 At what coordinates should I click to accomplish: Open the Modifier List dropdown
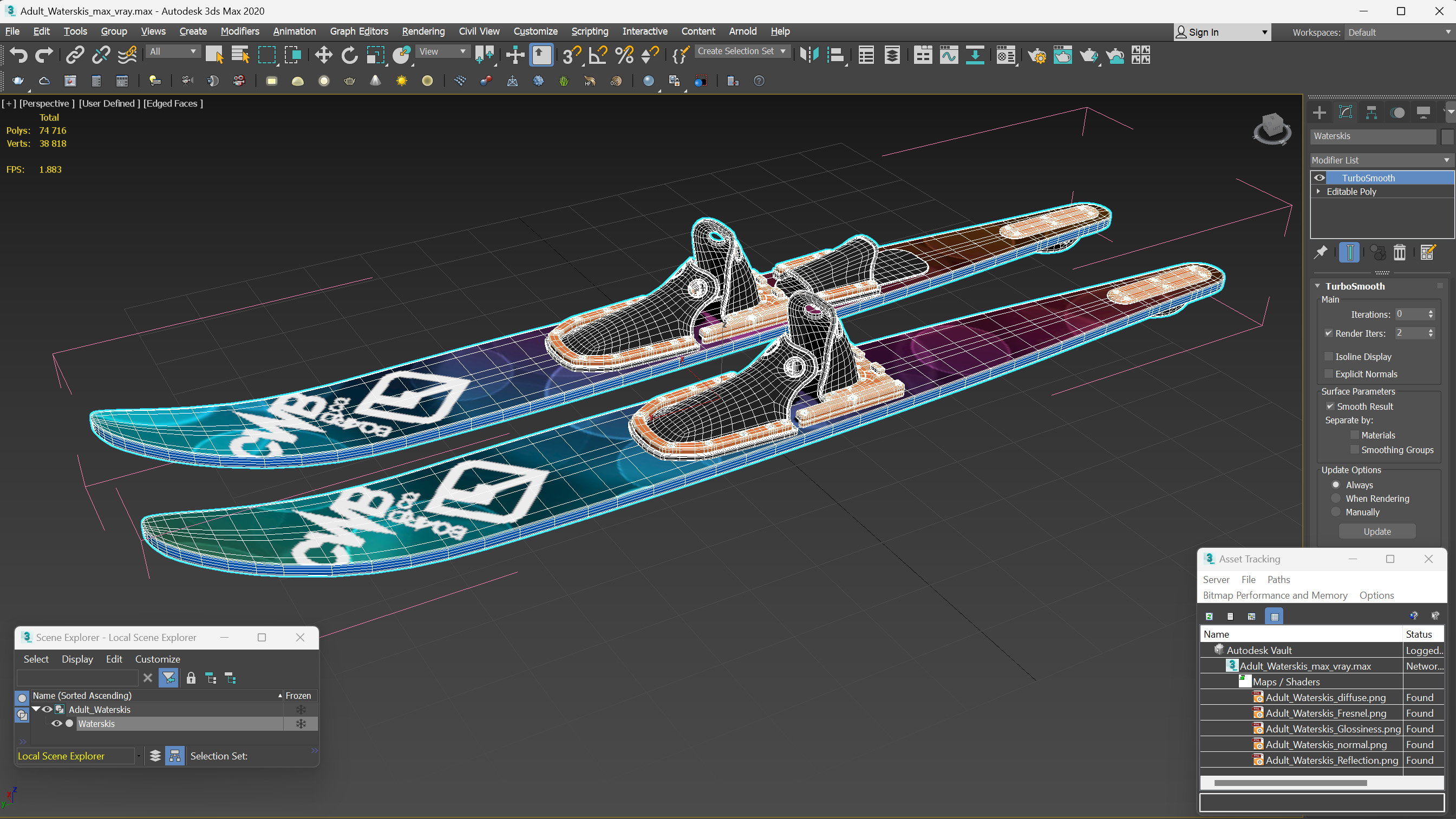point(1381,161)
